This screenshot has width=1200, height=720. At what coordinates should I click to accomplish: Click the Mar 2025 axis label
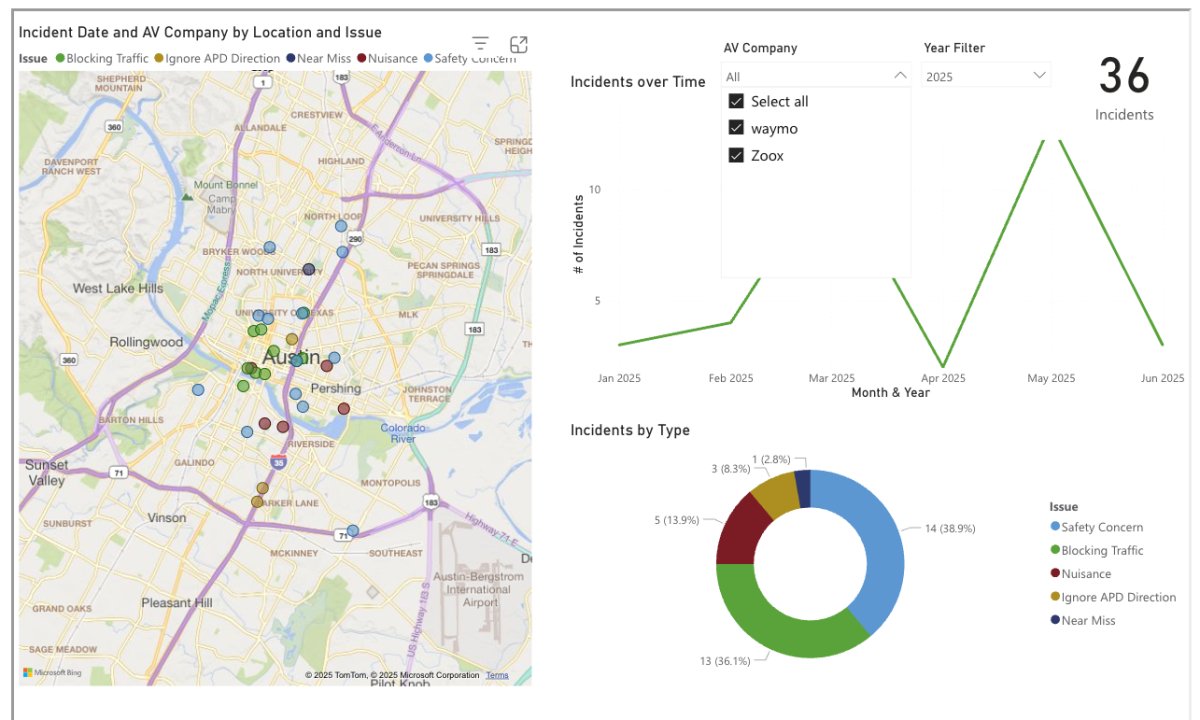(832, 379)
